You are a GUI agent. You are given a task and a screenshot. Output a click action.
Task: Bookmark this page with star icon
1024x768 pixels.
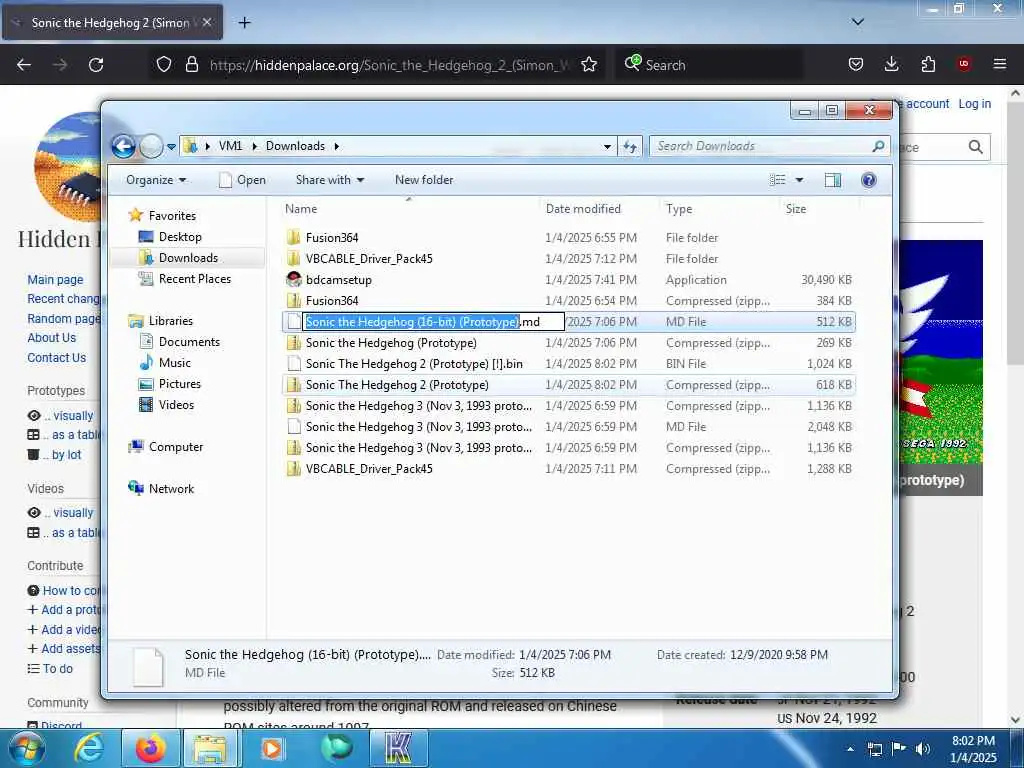(589, 64)
